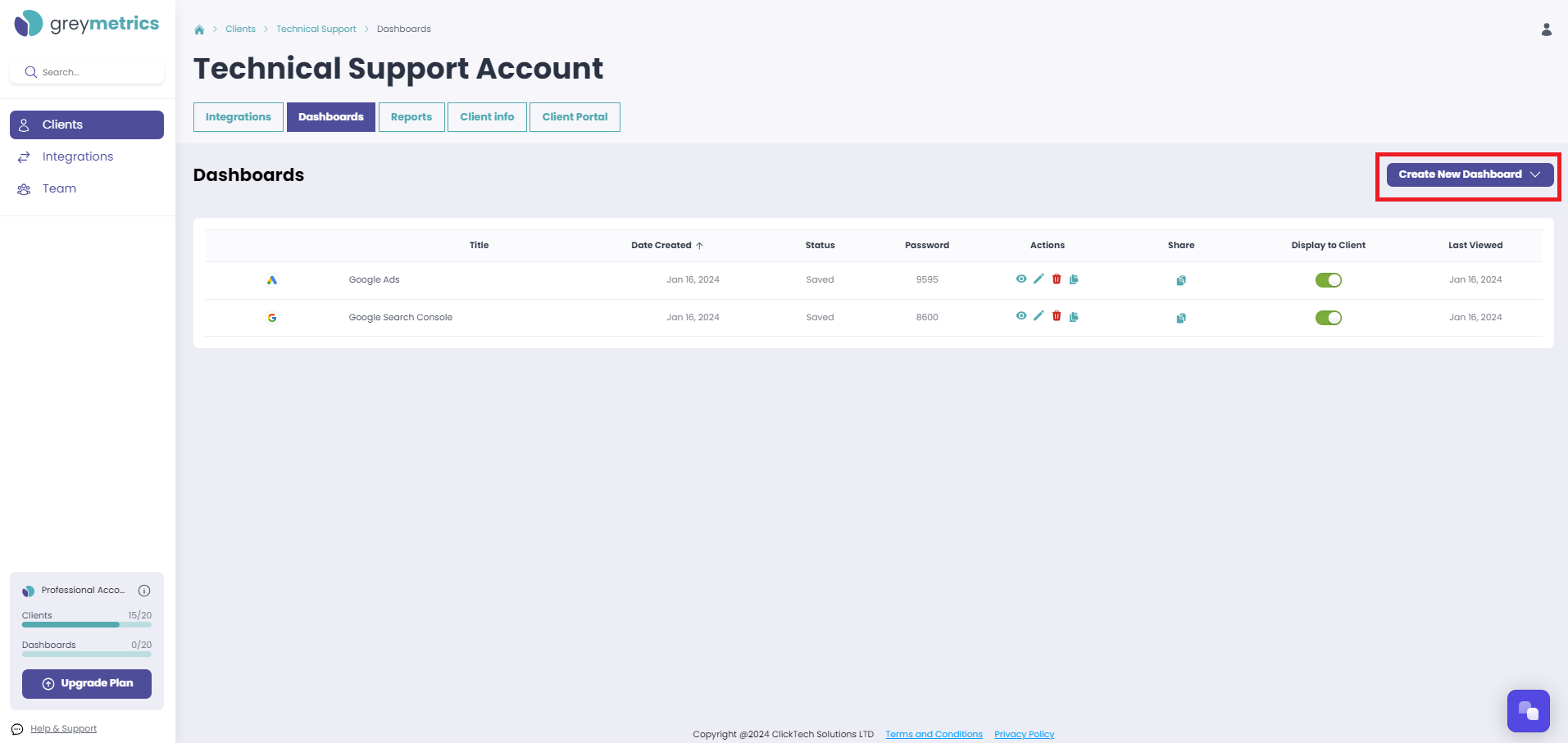Screen dimensions: 1568x743
Task: Click the search magnifier icon
Action: coord(31,72)
